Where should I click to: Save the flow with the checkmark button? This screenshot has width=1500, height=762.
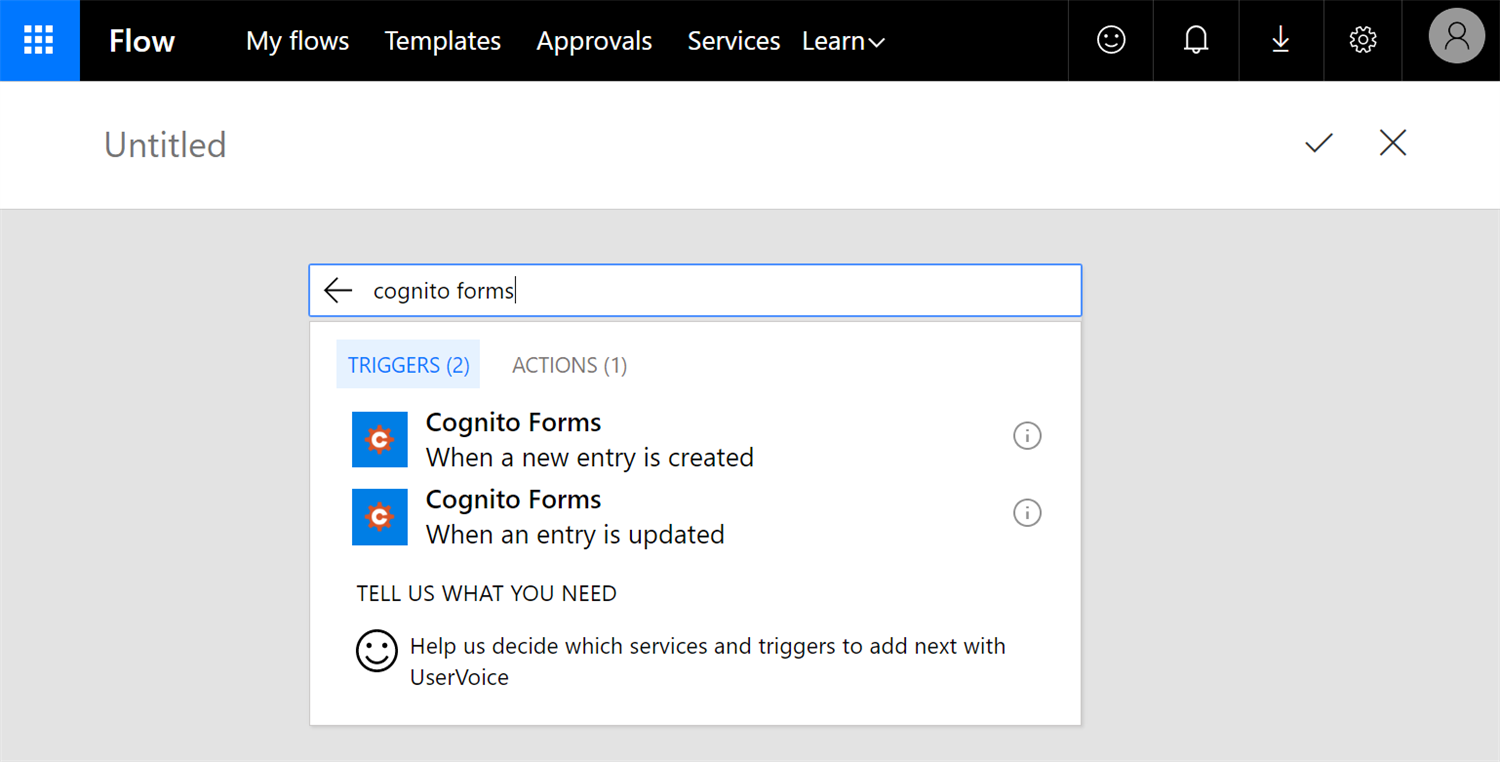point(1317,144)
